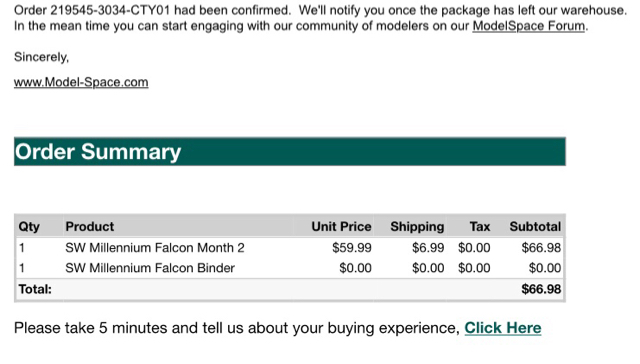
Task: Click the bold total amount $66.98
Action: pos(541,289)
